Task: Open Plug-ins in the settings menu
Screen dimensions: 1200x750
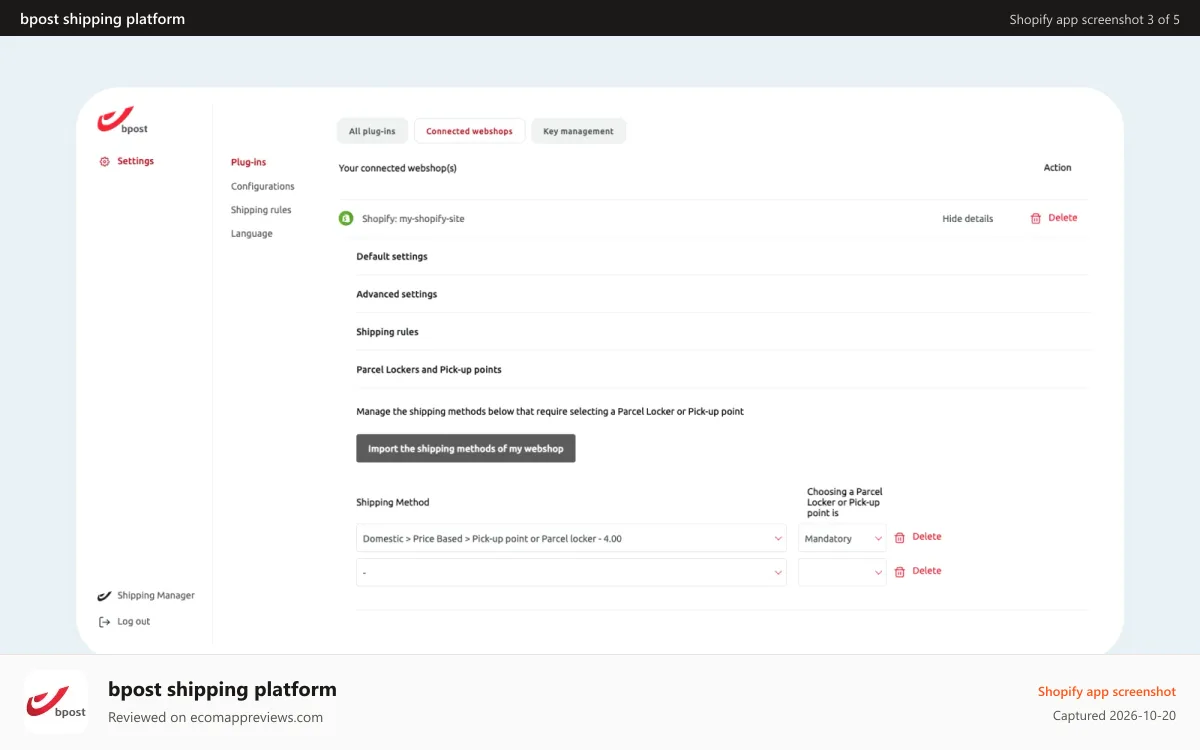Action: pyautogui.click(x=248, y=162)
